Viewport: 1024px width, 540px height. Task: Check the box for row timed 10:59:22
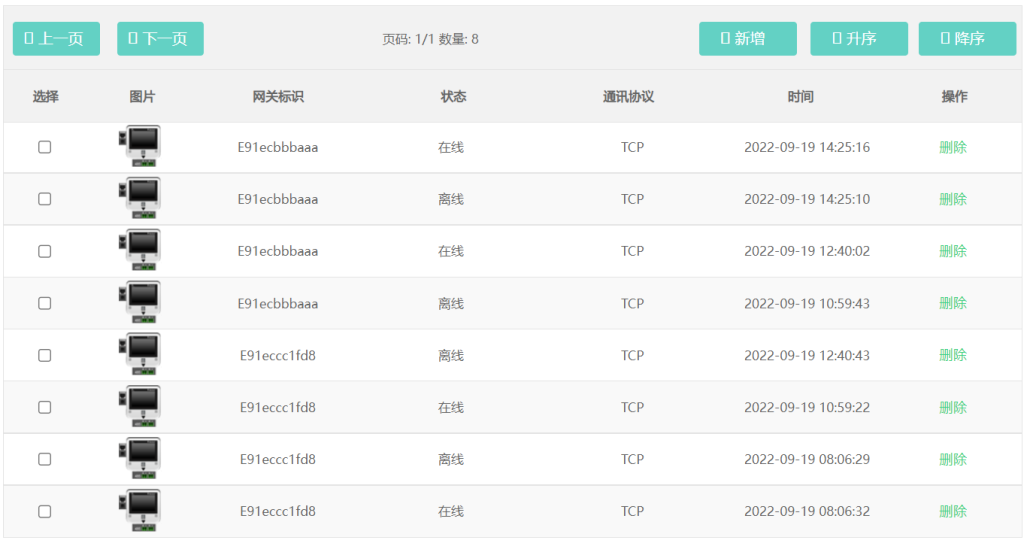point(45,407)
